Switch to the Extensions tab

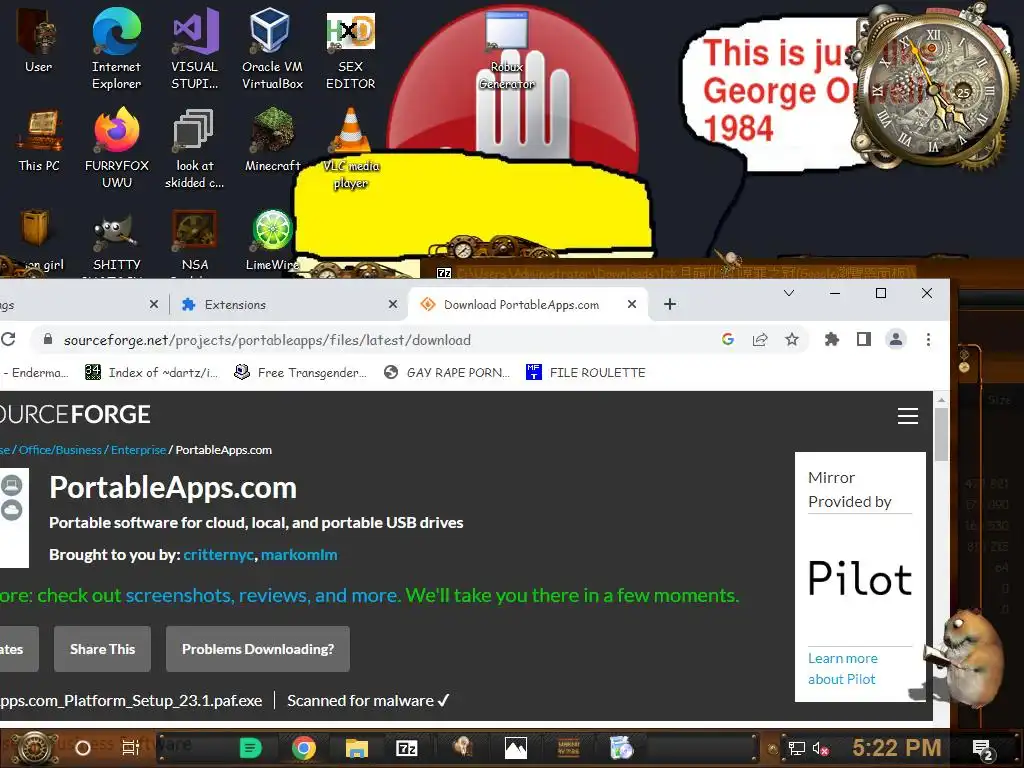(x=285, y=304)
